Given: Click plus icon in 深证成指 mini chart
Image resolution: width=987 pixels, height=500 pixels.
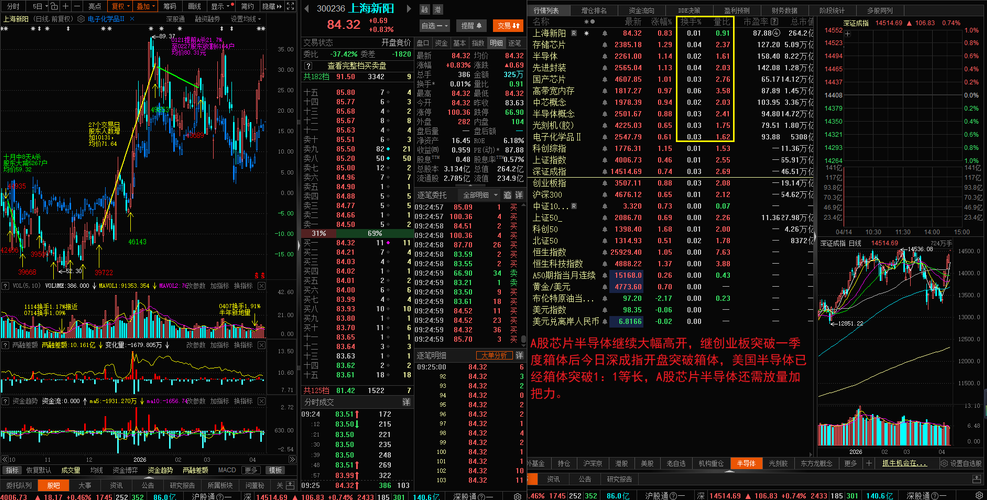Looking at the screenshot, I should click(847, 33).
